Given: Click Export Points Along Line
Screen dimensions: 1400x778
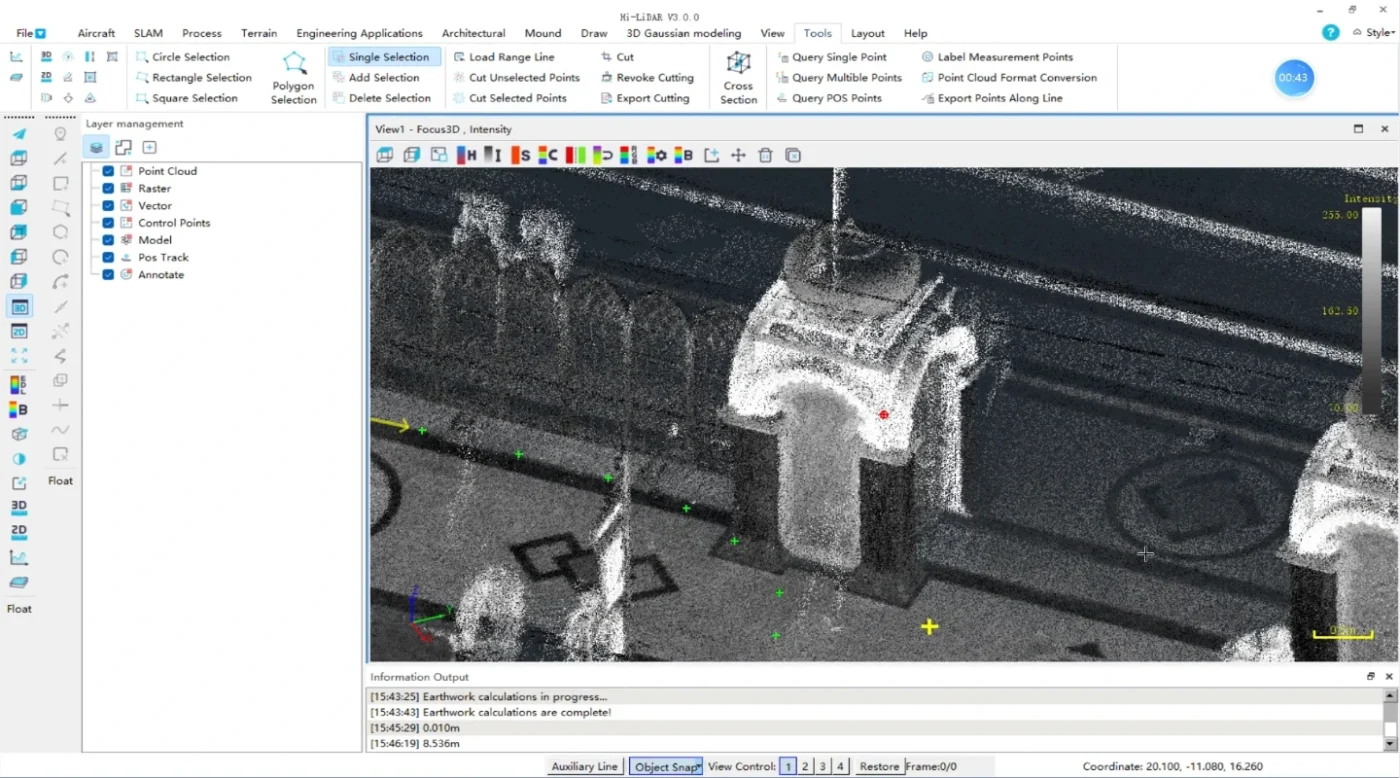Looking at the screenshot, I should (x=991, y=98).
